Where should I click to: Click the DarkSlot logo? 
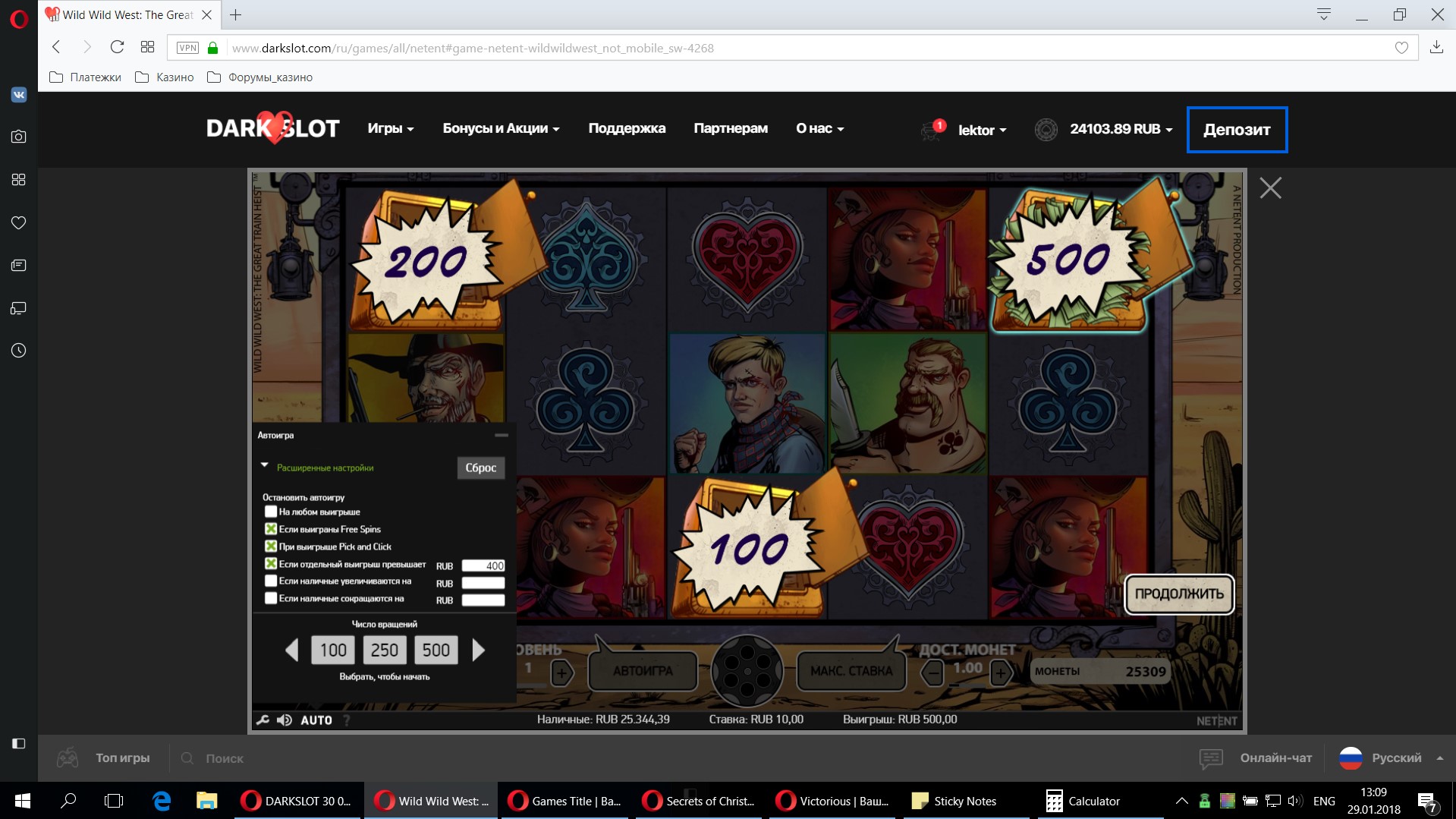coord(273,128)
